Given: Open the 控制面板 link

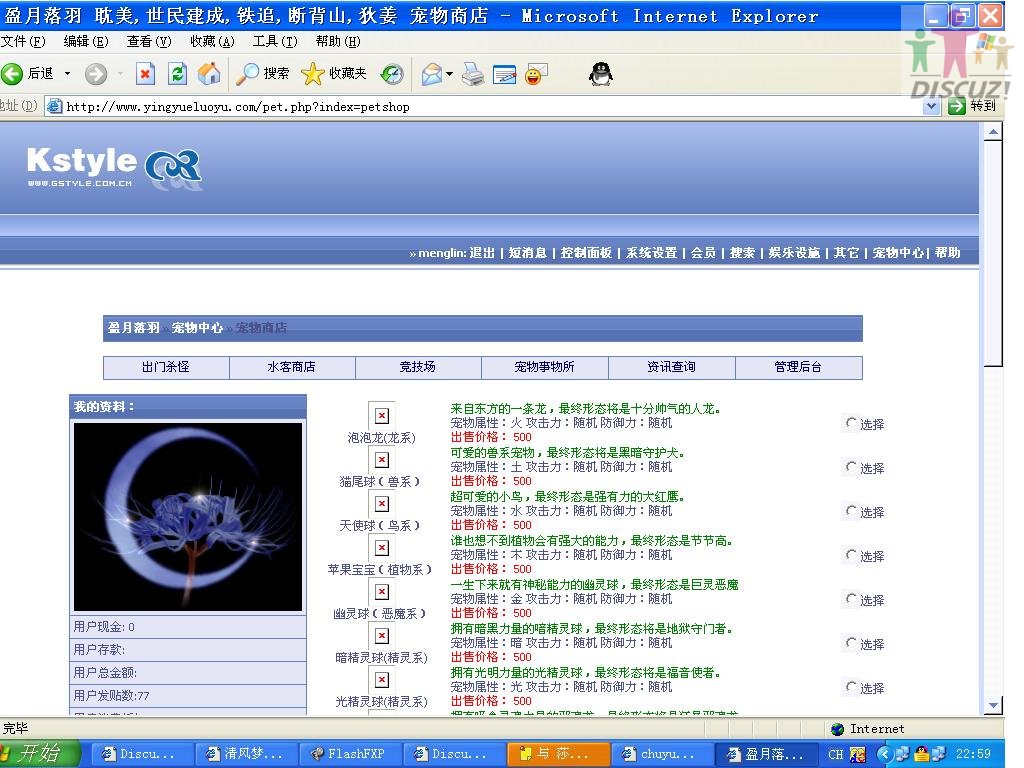Looking at the screenshot, I should click(x=586, y=253).
